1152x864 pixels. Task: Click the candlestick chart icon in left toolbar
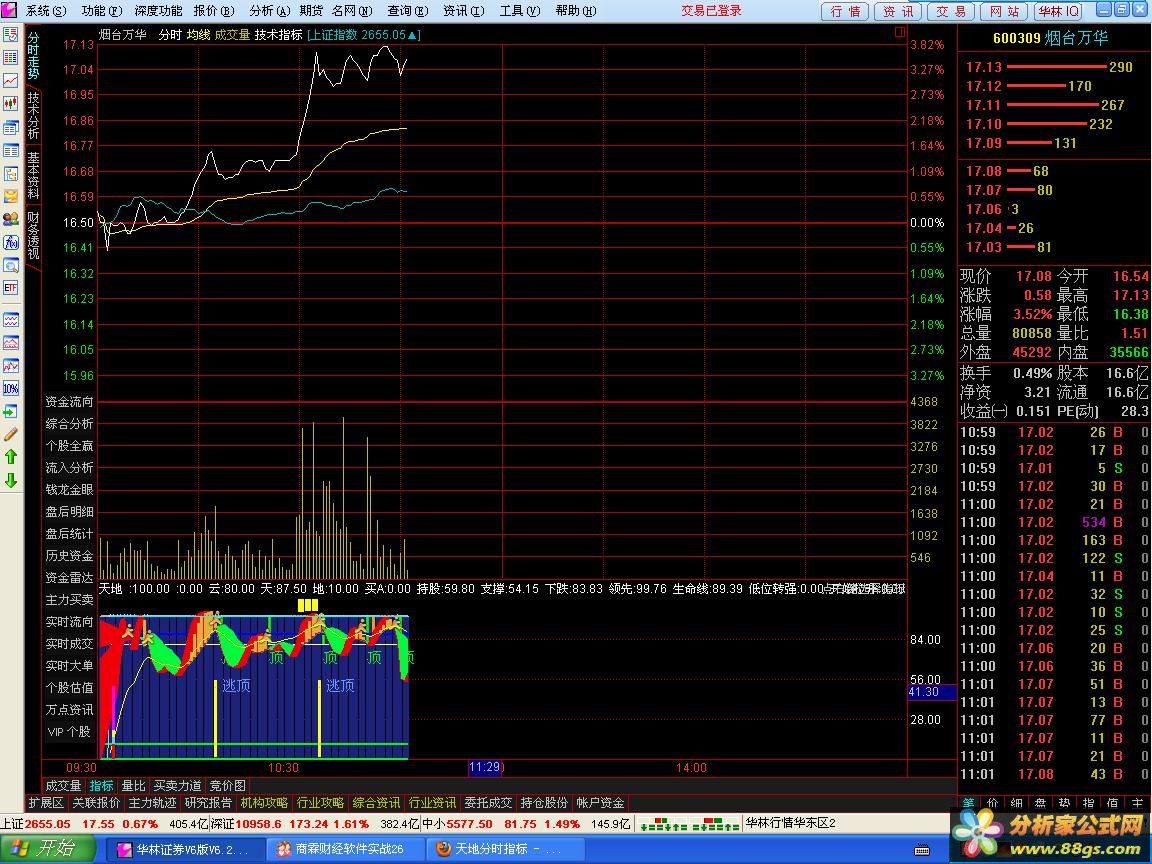pos(10,104)
